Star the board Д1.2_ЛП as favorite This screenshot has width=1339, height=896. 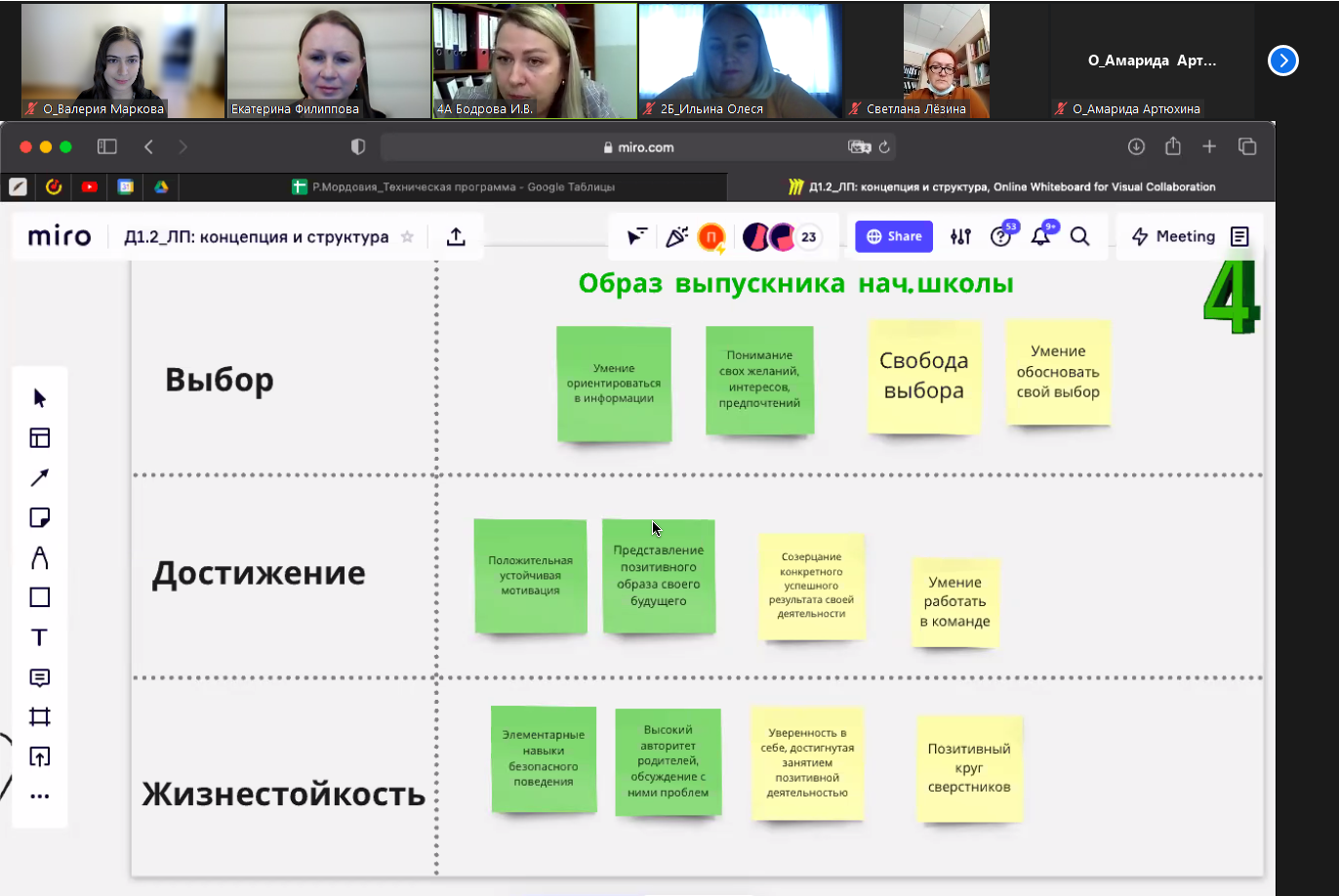[408, 237]
